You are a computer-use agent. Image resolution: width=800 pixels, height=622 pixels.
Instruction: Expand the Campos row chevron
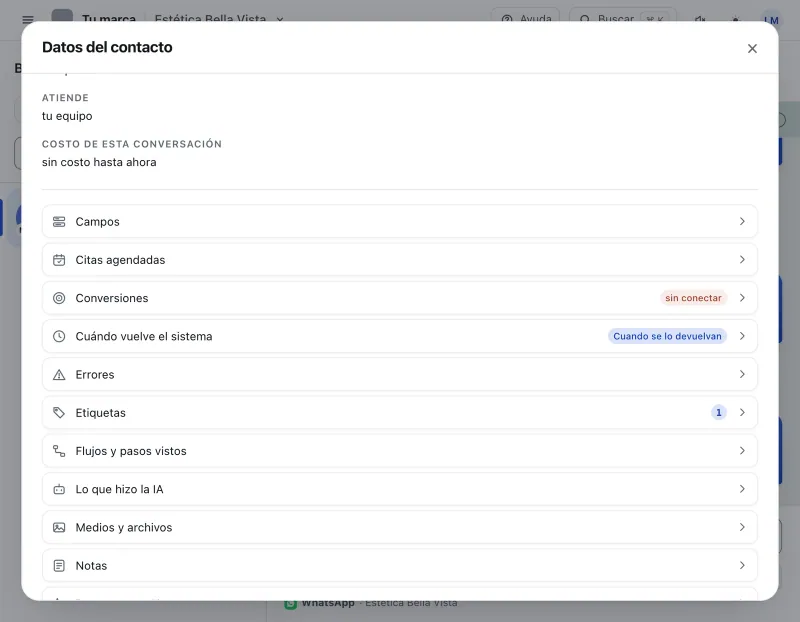[742, 221]
